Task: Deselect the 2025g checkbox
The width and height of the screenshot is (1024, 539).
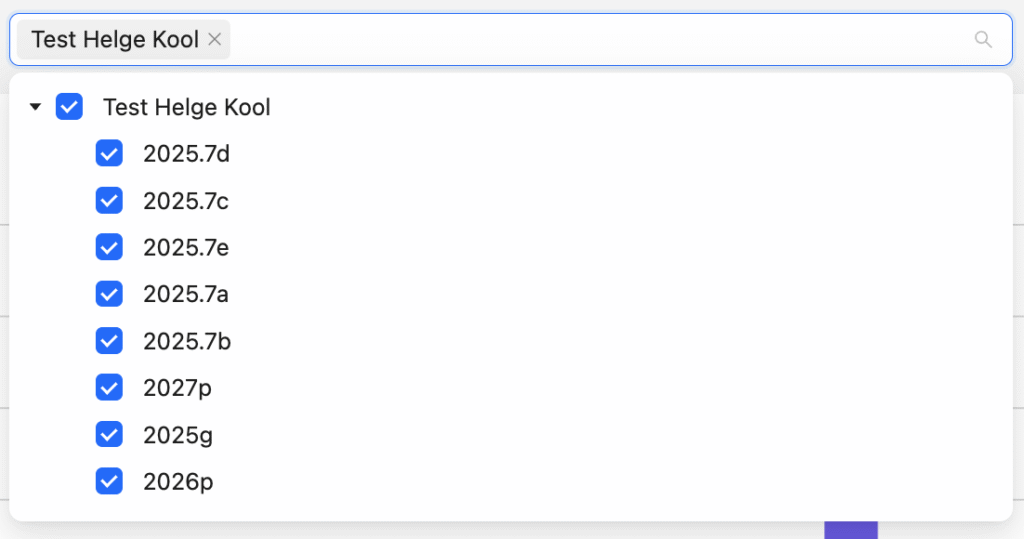Action: [x=109, y=434]
